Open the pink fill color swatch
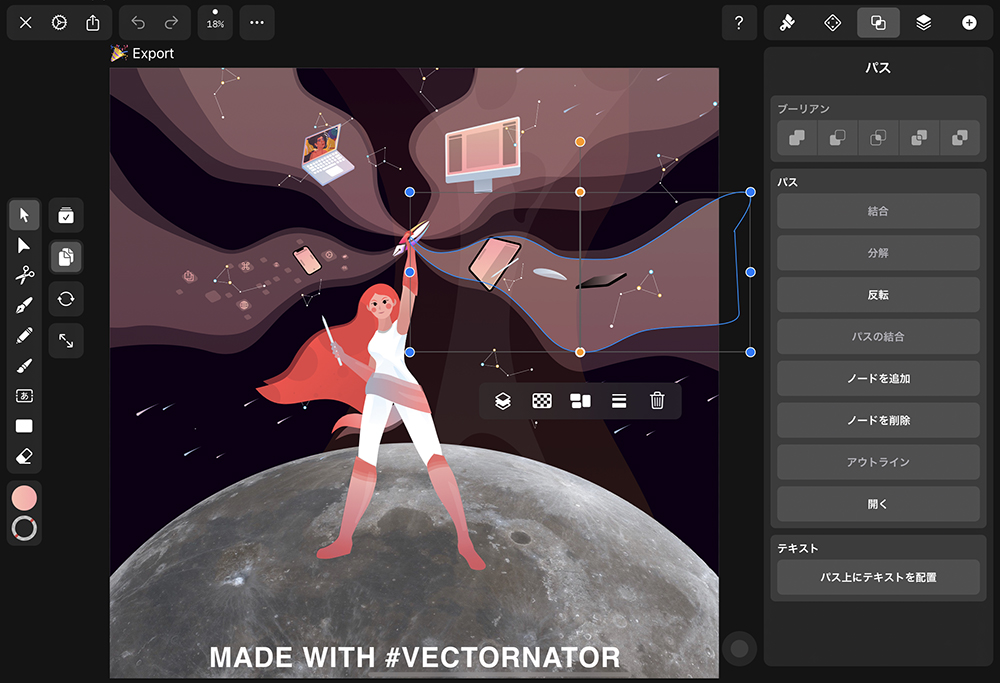This screenshot has height=683, width=1000. (24, 497)
